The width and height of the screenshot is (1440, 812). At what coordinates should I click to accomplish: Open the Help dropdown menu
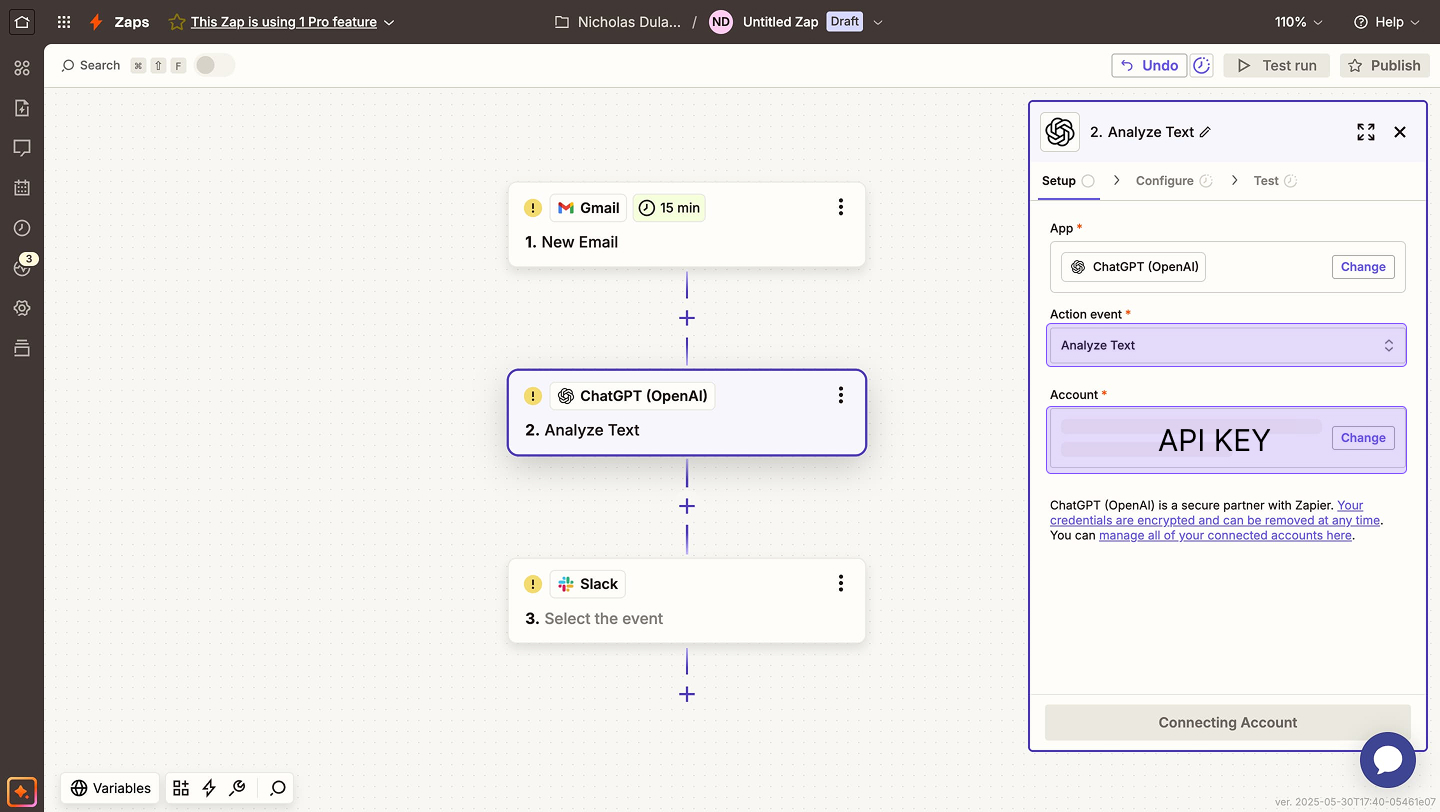pos(1385,22)
